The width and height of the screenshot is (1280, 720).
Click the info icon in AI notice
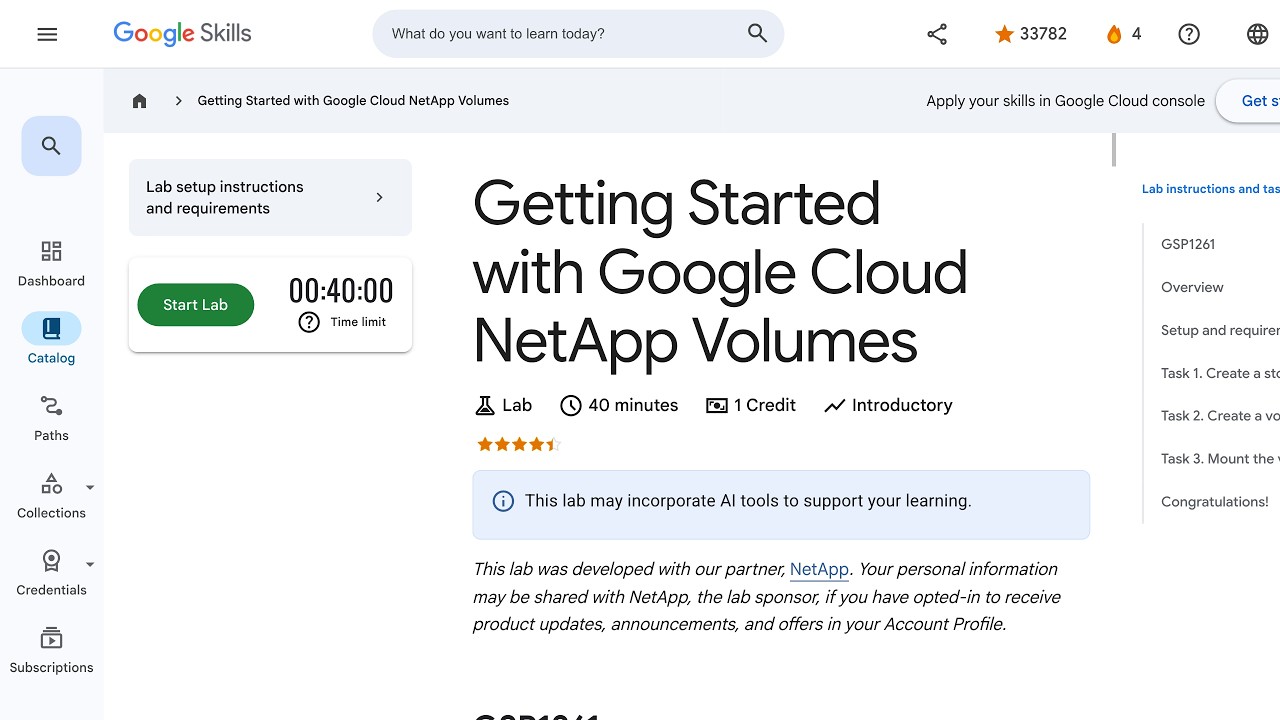[x=503, y=501]
